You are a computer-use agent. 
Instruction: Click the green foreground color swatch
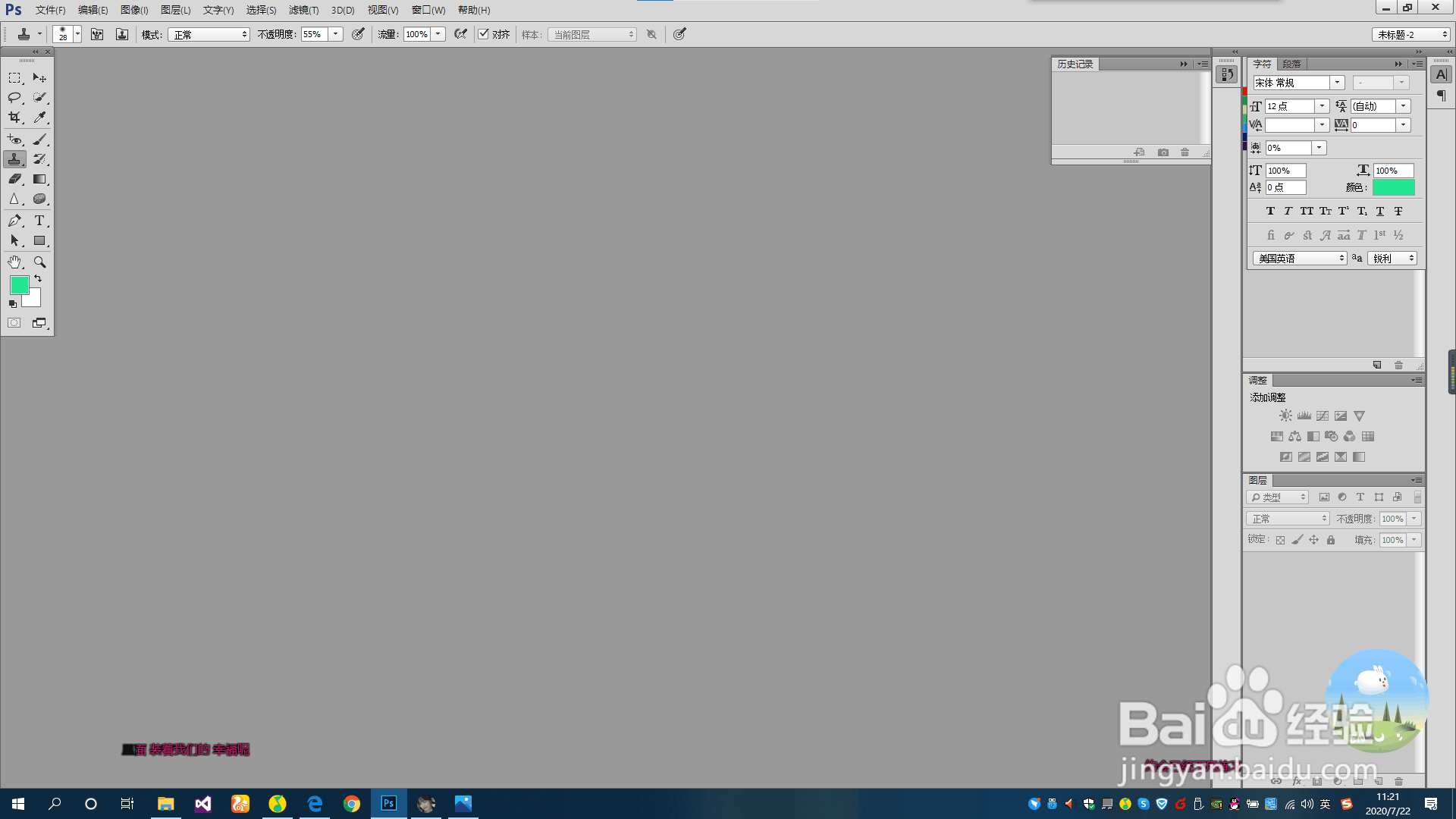coord(19,285)
